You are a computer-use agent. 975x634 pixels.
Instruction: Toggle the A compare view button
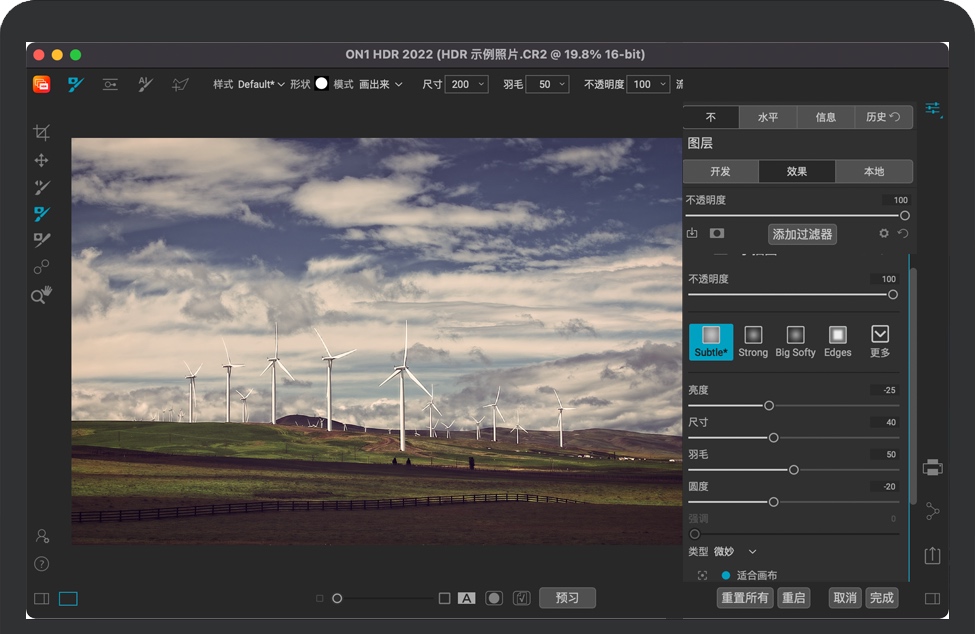pyautogui.click(x=466, y=598)
